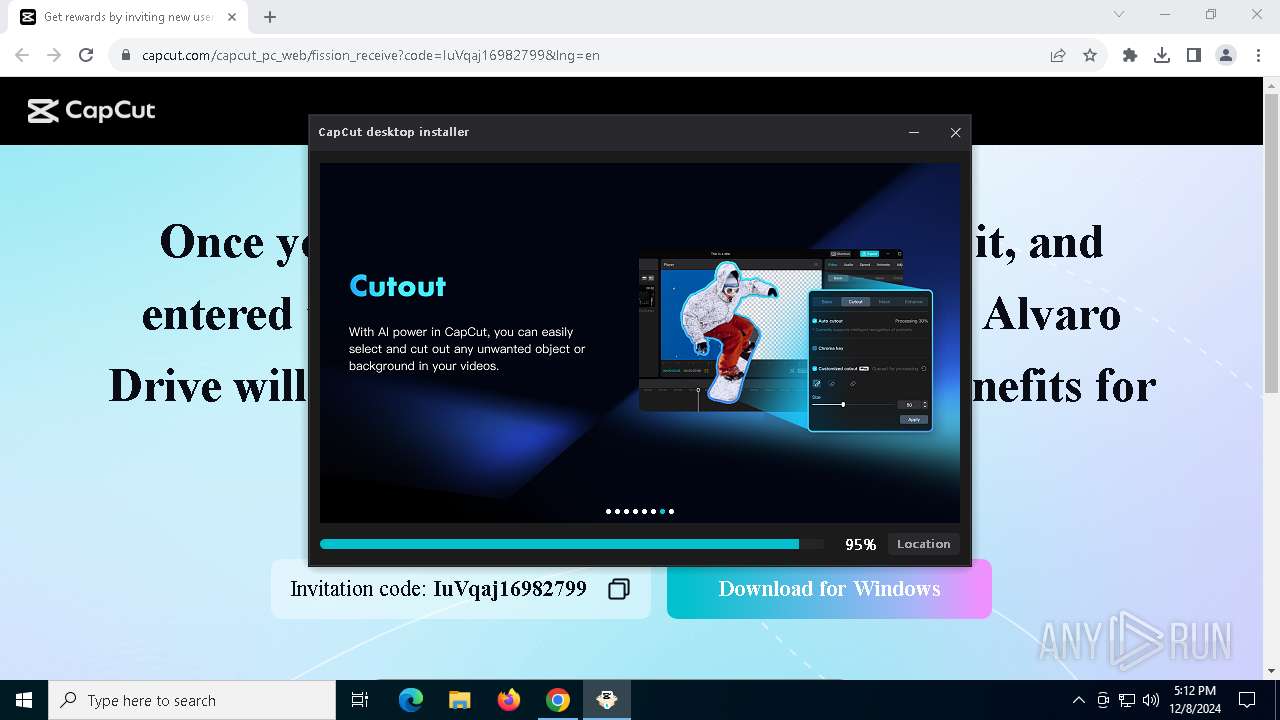Click the page vertical scrollbar

[1272, 243]
